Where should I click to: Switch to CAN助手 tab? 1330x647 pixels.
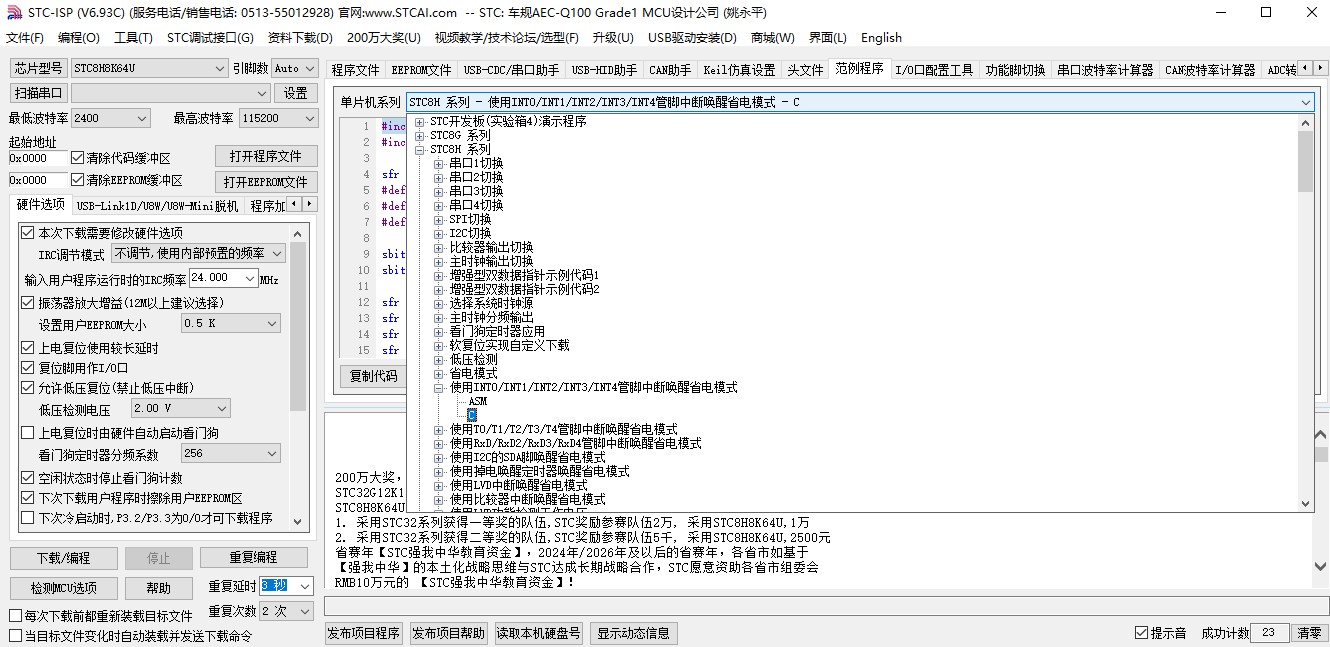pyautogui.click(x=669, y=70)
